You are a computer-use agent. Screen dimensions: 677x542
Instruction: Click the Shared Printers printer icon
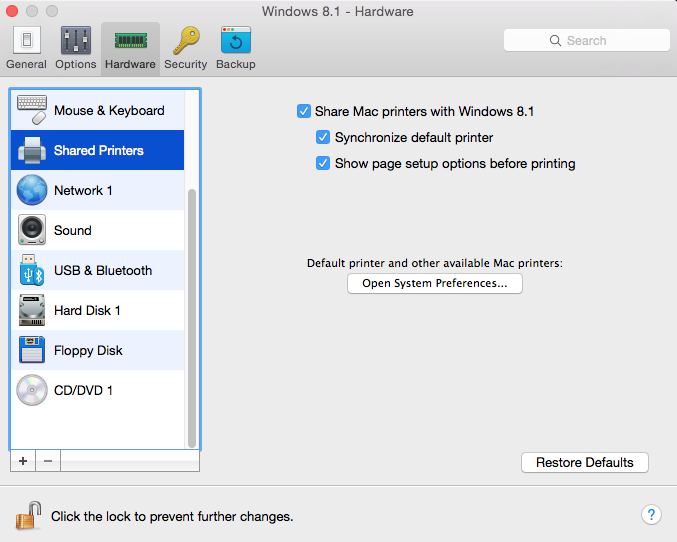32,150
